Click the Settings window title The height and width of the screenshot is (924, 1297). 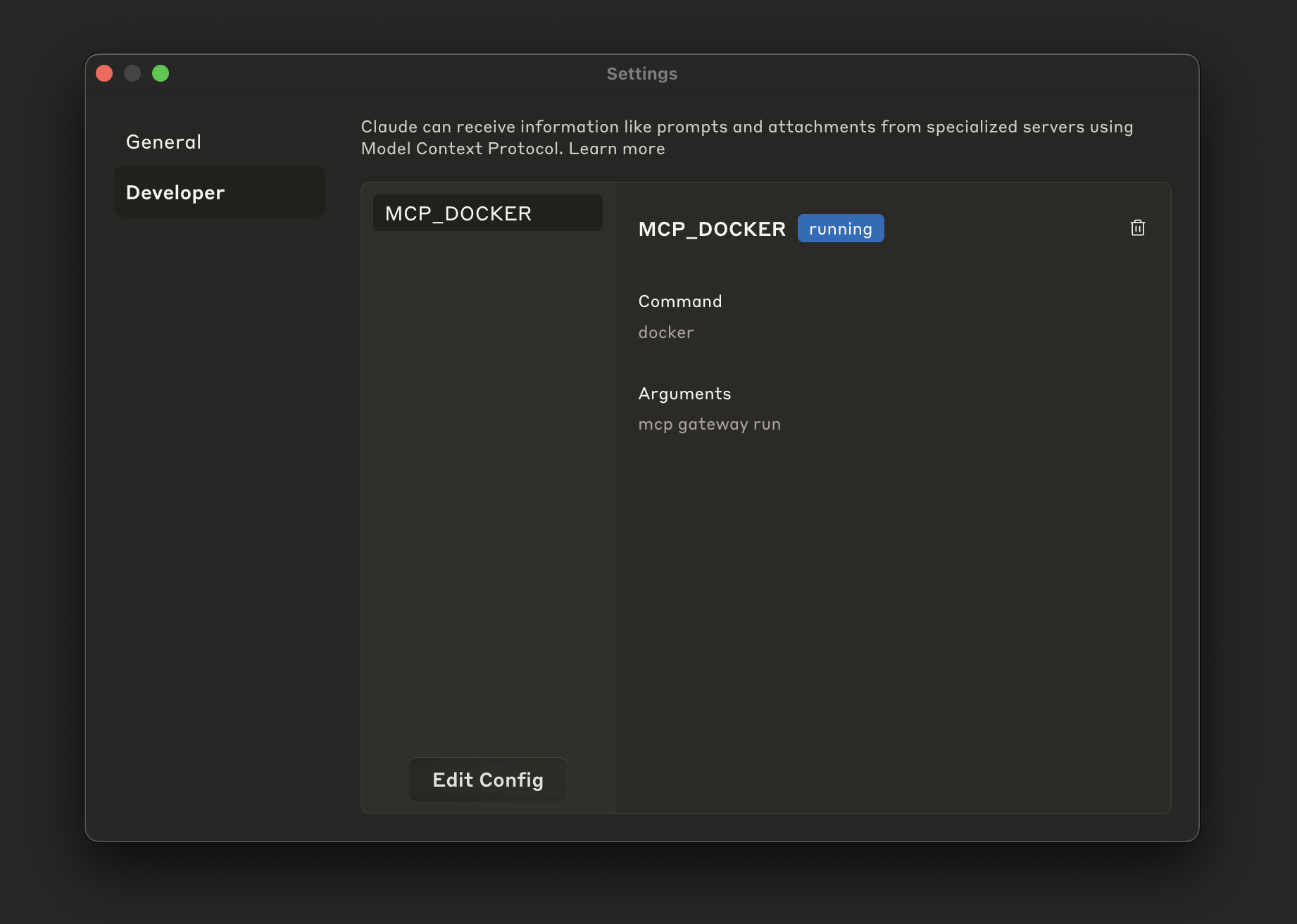[641, 74]
